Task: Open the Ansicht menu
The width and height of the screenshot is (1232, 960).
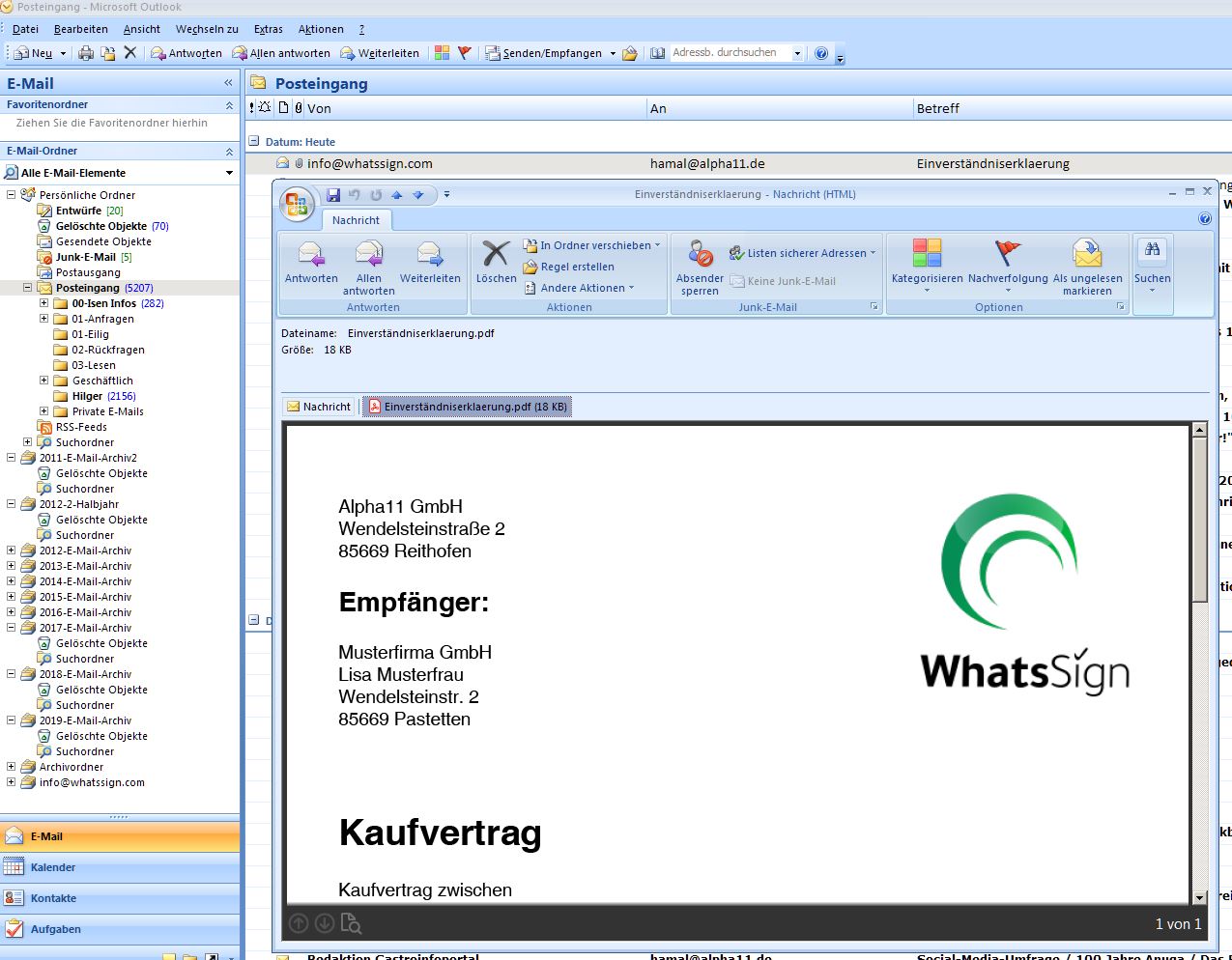Action: click(x=142, y=29)
